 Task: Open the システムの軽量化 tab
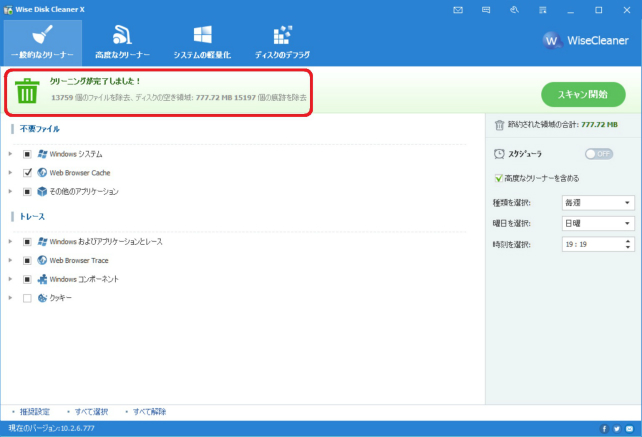pos(202,43)
